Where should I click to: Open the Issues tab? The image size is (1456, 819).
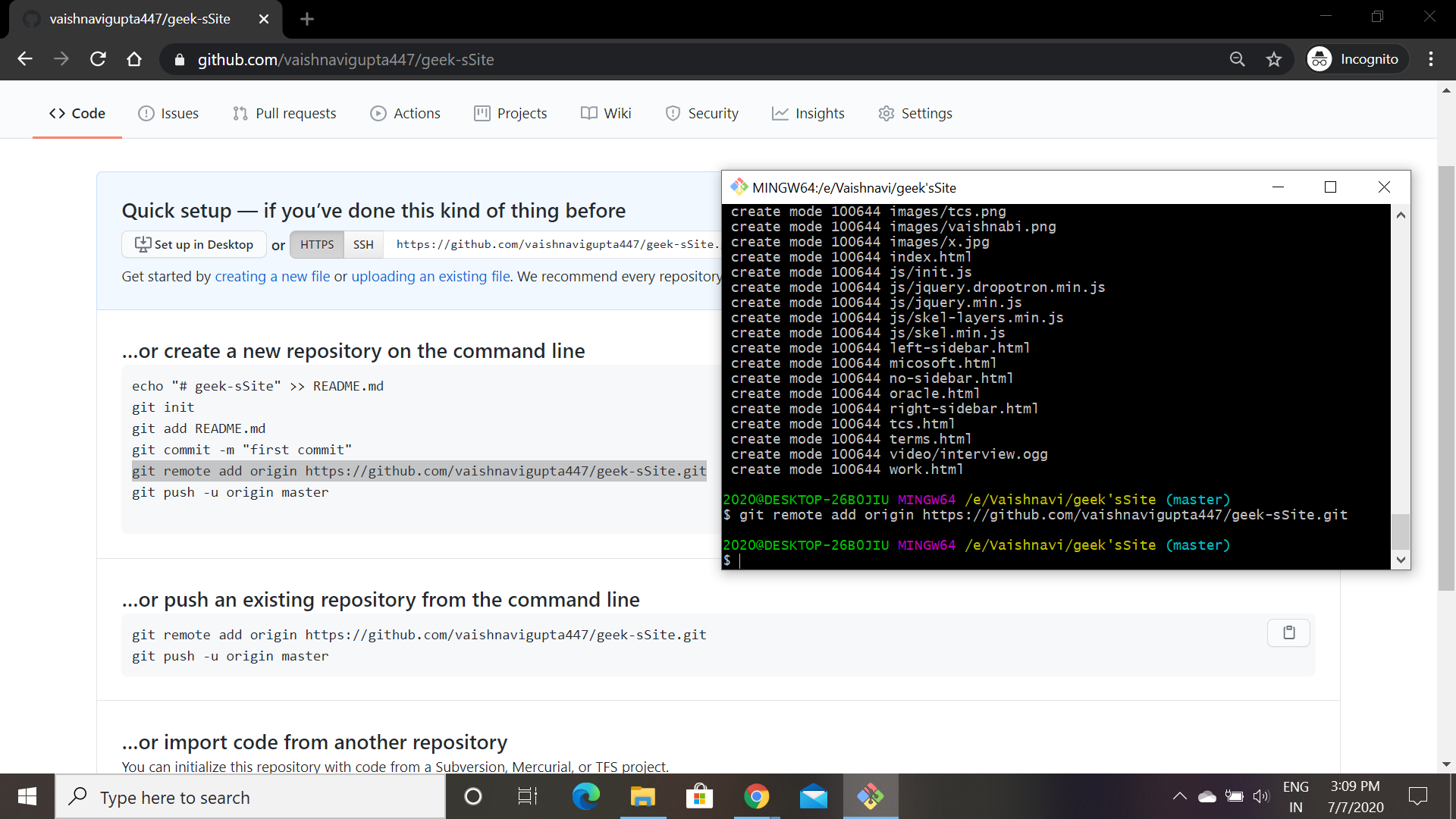click(x=179, y=113)
